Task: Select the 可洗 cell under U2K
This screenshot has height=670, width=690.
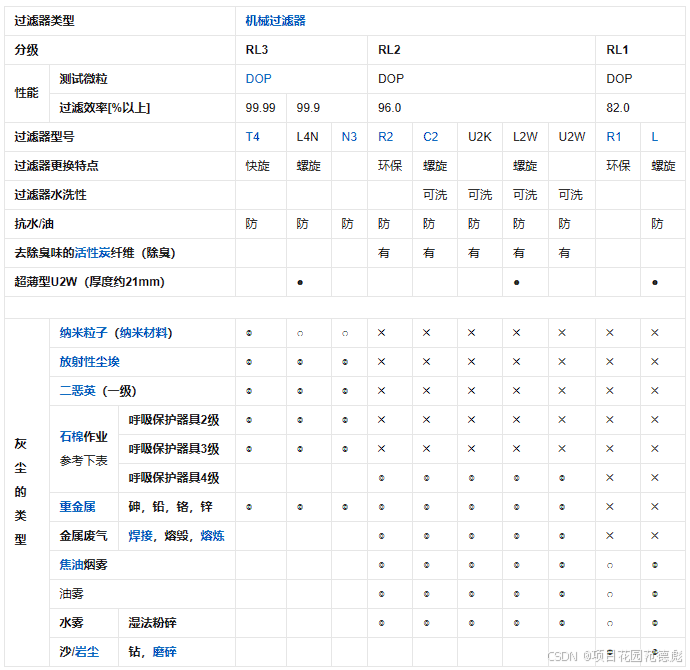Action: coord(480,195)
